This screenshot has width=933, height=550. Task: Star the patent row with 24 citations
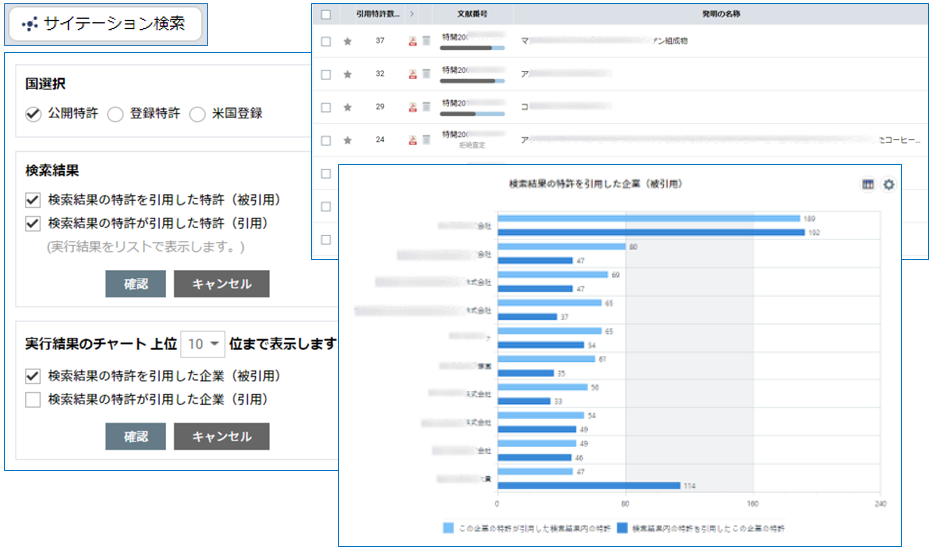pos(347,140)
